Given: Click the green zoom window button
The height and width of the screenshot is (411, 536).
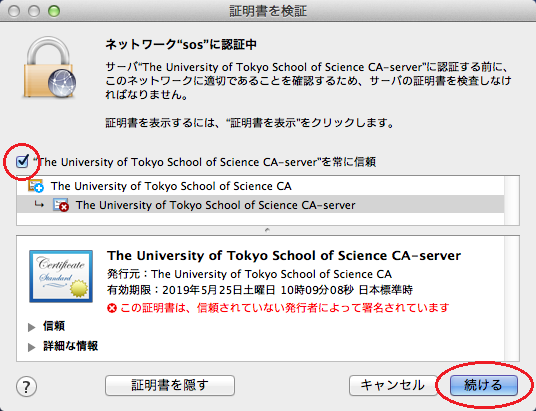Looking at the screenshot, I should pyautogui.click(x=54, y=11).
